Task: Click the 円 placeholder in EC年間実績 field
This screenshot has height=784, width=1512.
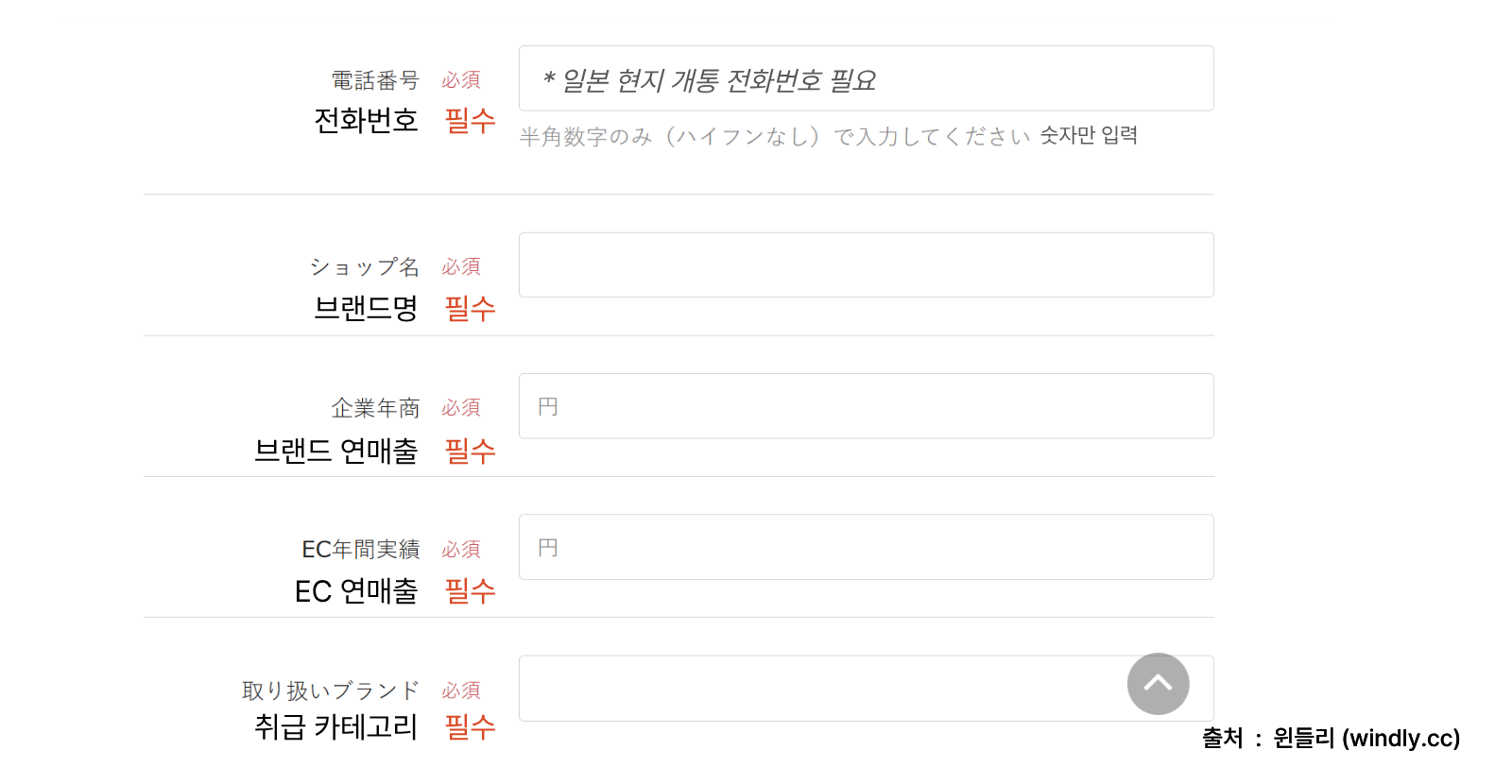Action: (x=549, y=546)
